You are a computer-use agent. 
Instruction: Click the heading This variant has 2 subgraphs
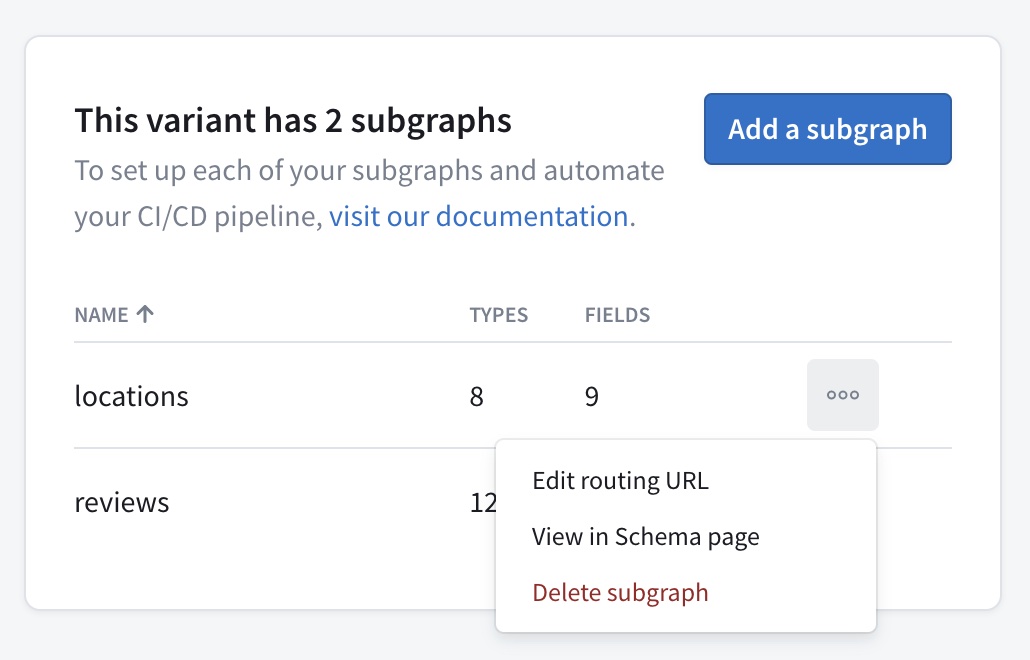[x=293, y=120]
